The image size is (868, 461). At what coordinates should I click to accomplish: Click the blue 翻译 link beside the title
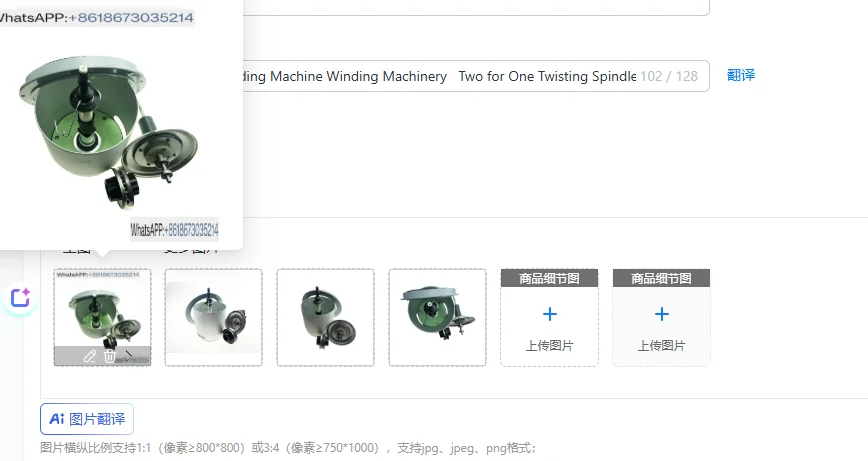coord(741,75)
